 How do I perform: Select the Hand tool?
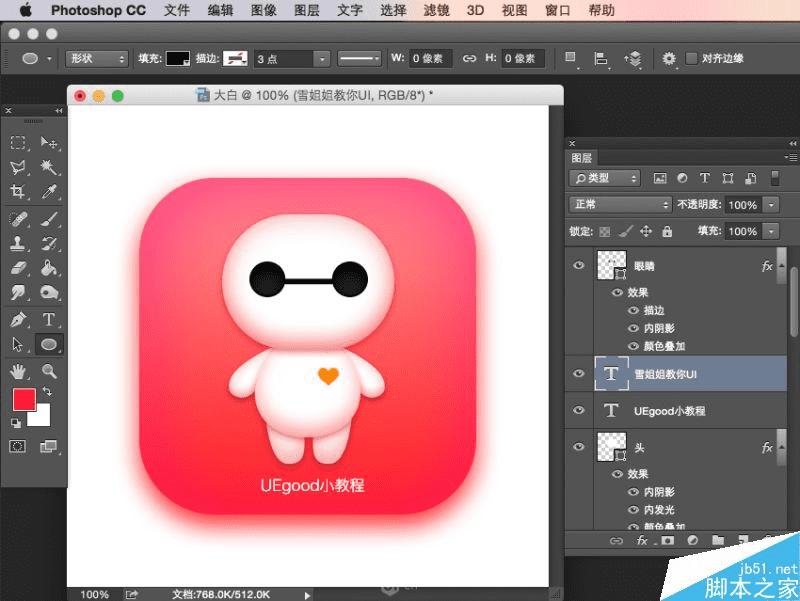coord(18,371)
